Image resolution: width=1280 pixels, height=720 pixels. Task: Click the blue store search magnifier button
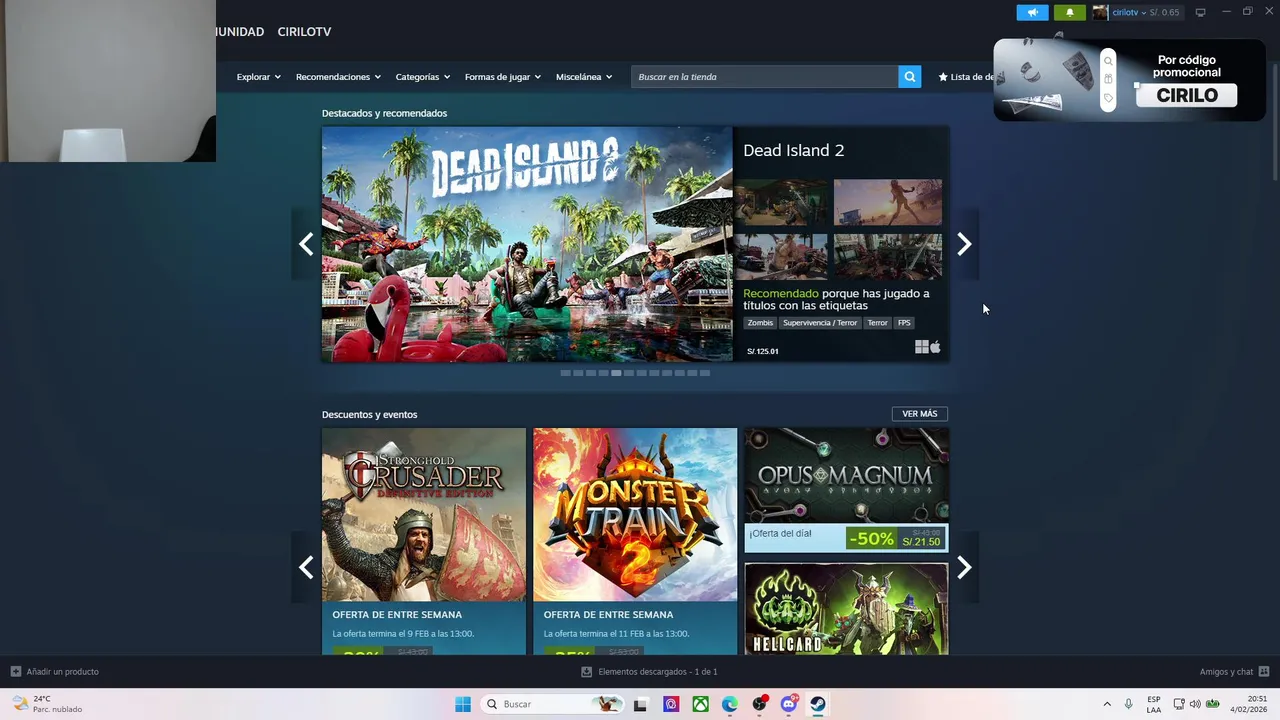(x=909, y=77)
